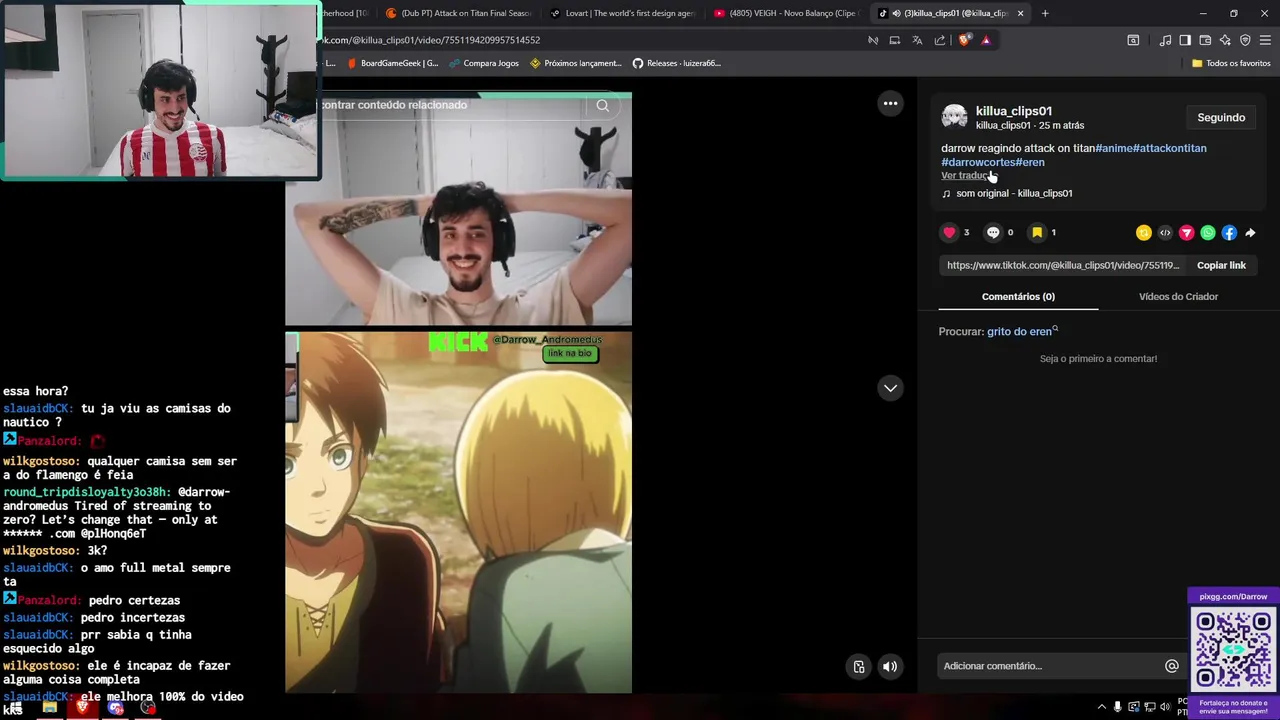Viewport: 1280px width, 720px height.
Task: Open the Brave VPN shield icon
Action: click(x=1245, y=40)
